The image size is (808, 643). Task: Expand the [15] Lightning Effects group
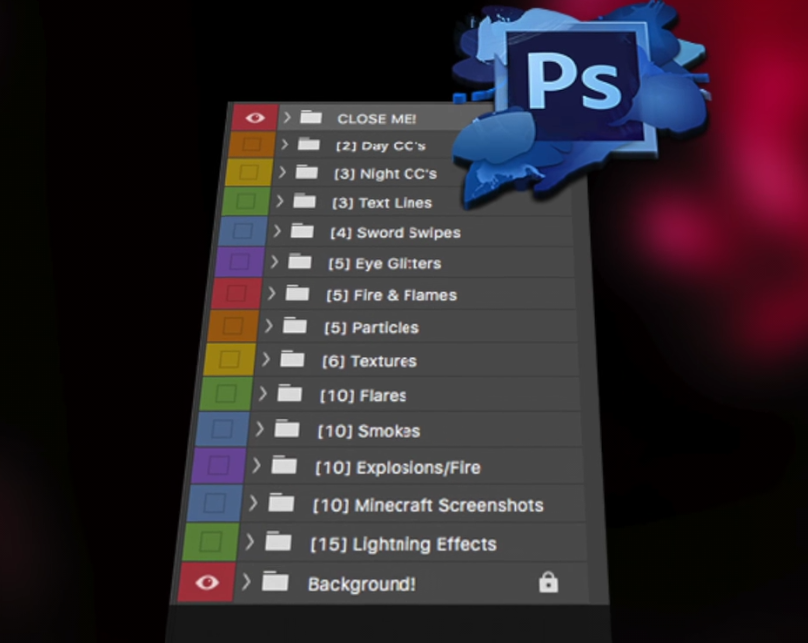[250, 542]
